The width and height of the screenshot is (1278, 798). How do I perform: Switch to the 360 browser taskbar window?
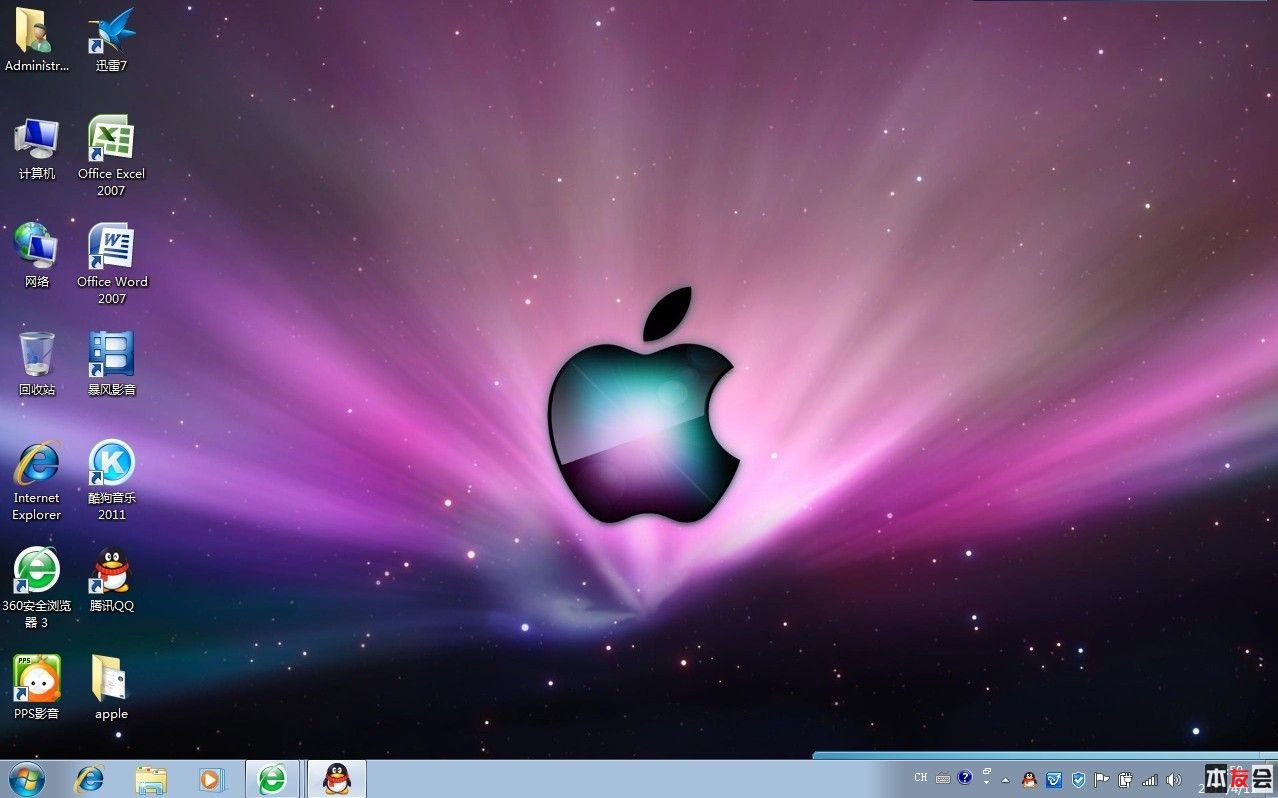tap(272, 779)
